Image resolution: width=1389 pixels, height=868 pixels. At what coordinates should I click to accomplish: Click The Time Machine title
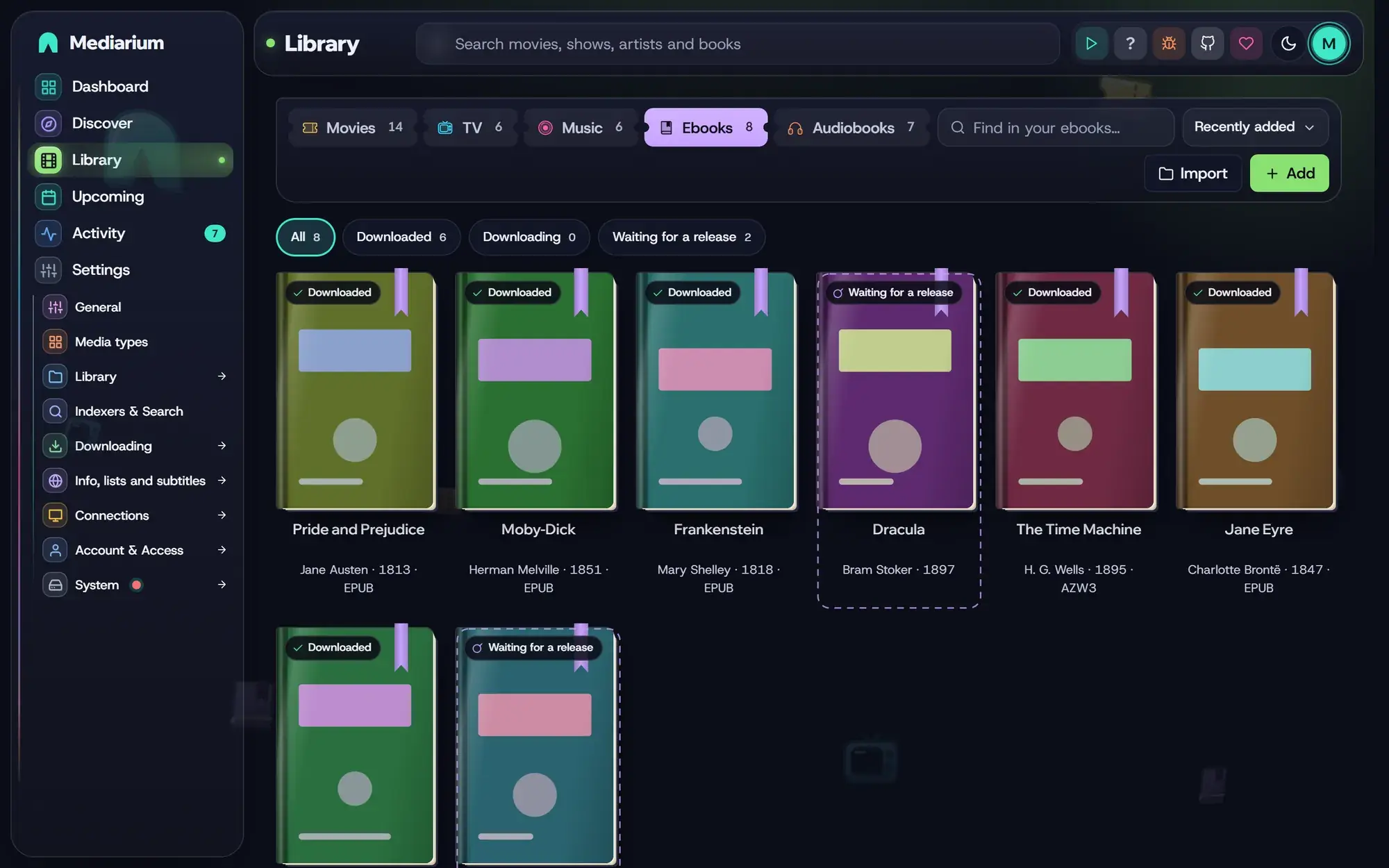point(1079,530)
